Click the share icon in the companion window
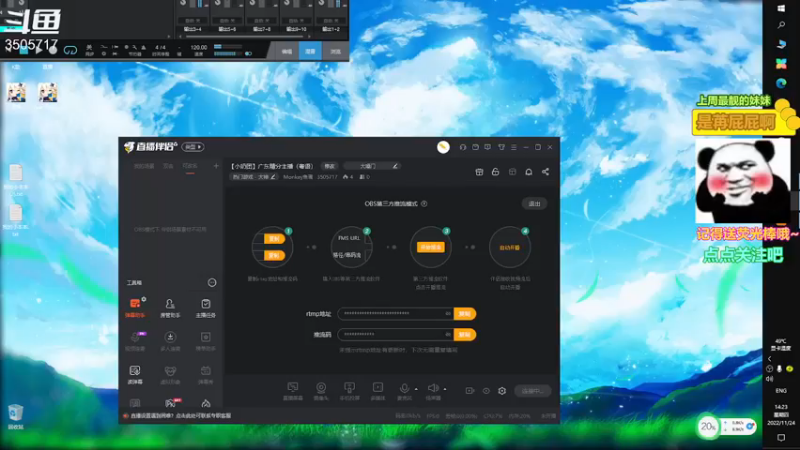Viewport: 800px width, 450px height. click(x=545, y=172)
